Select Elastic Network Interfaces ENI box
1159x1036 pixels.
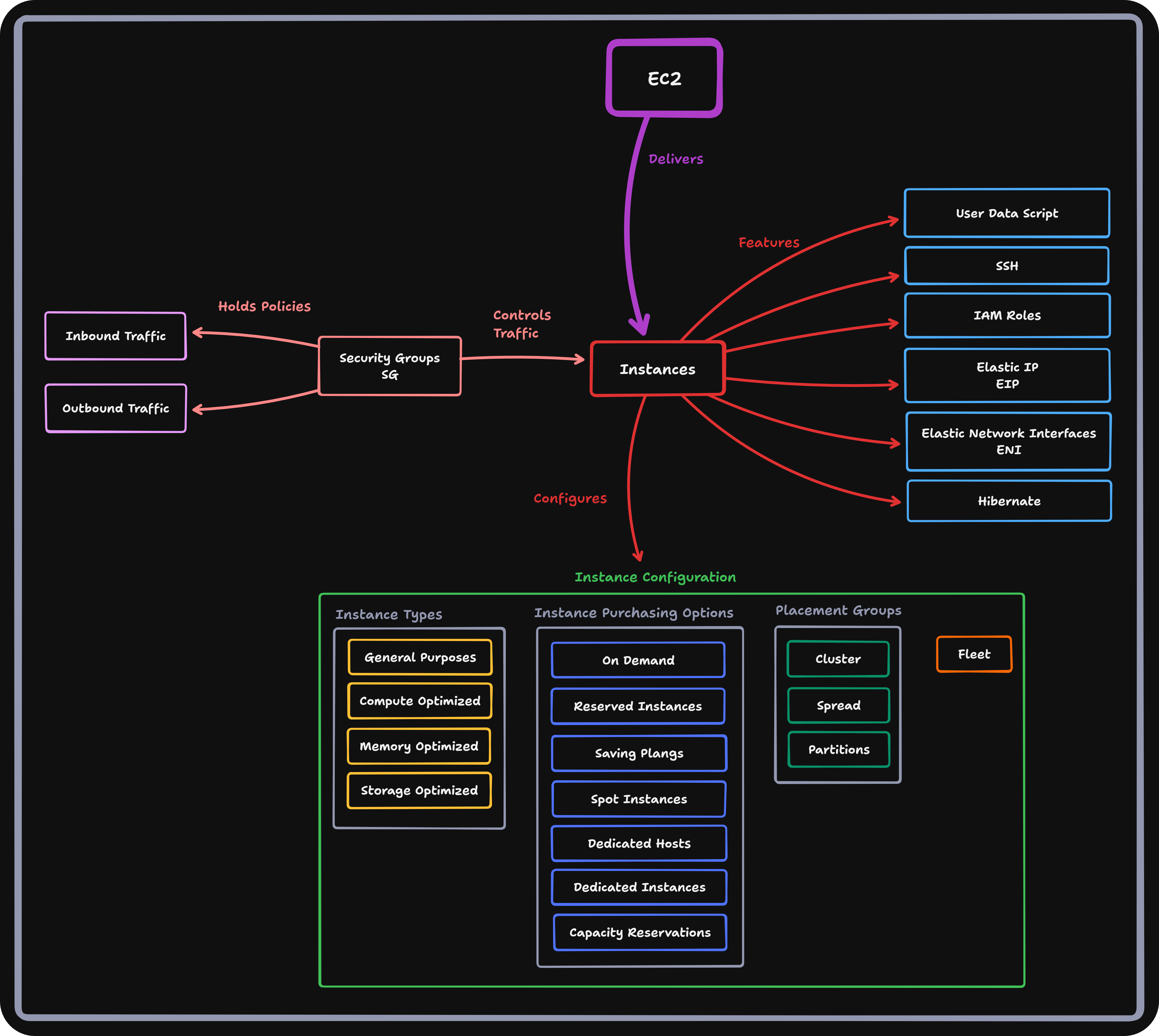pos(1008,441)
